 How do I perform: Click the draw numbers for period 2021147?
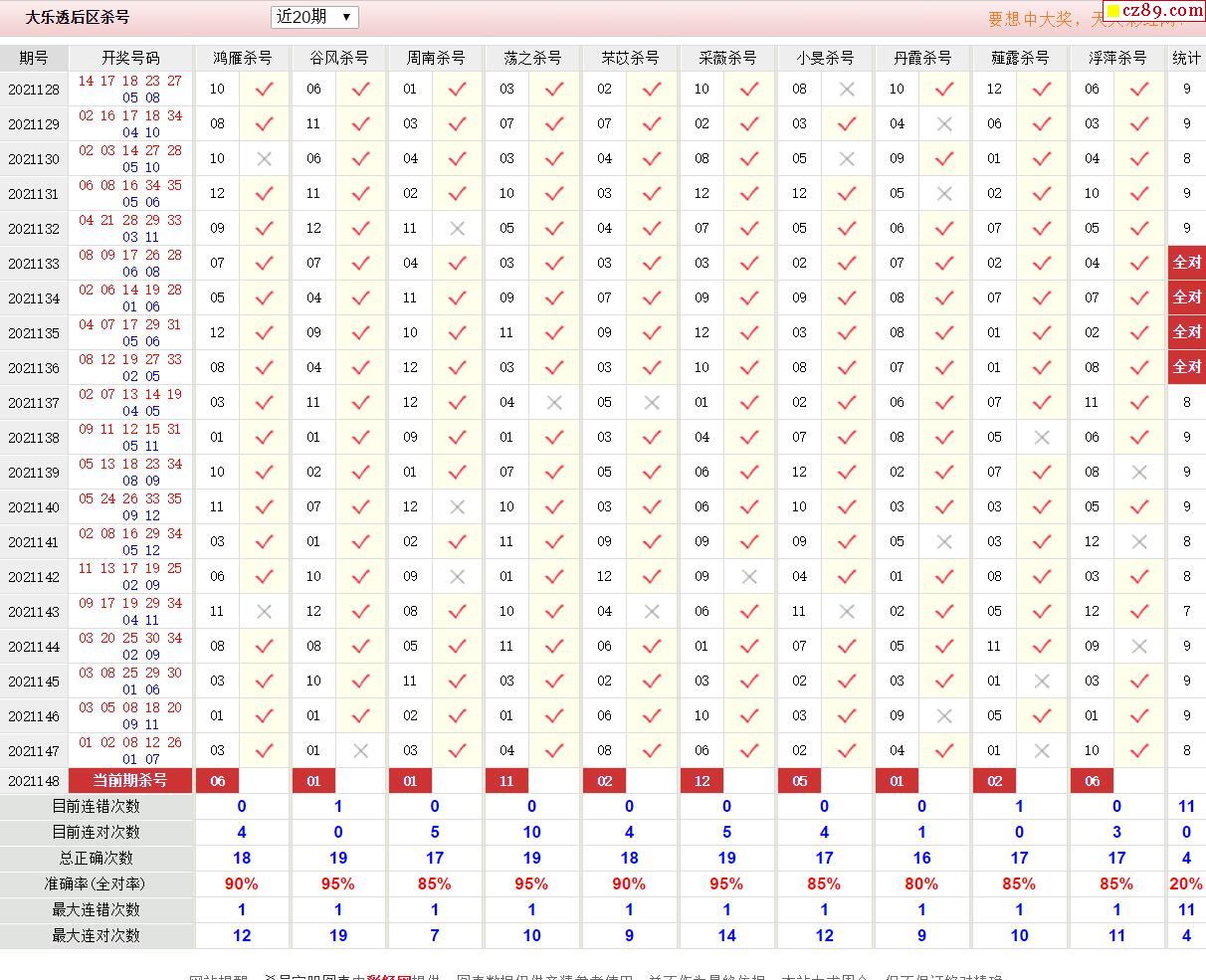click(x=130, y=750)
